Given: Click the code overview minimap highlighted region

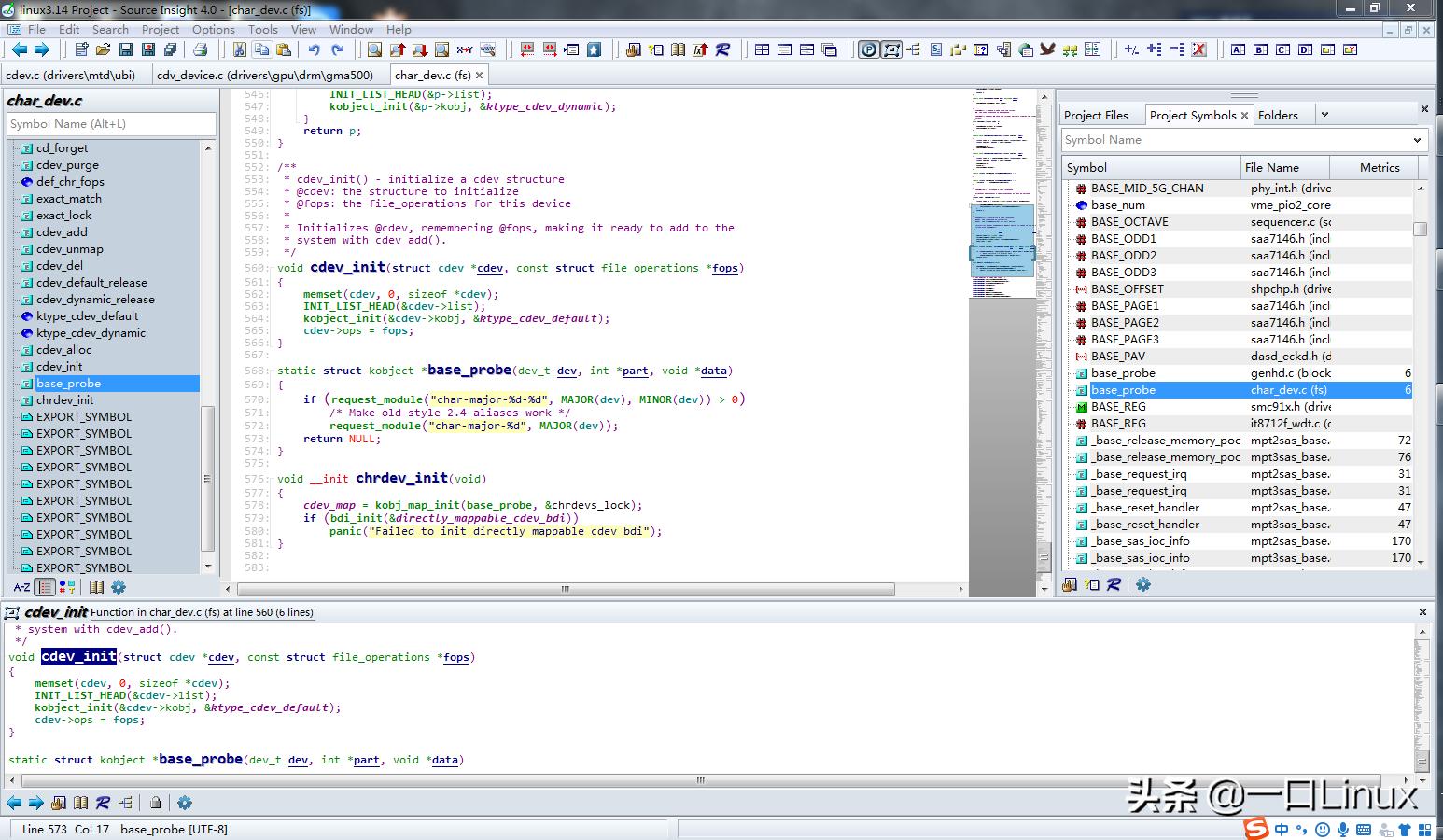Looking at the screenshot, I should point(1002,241).
